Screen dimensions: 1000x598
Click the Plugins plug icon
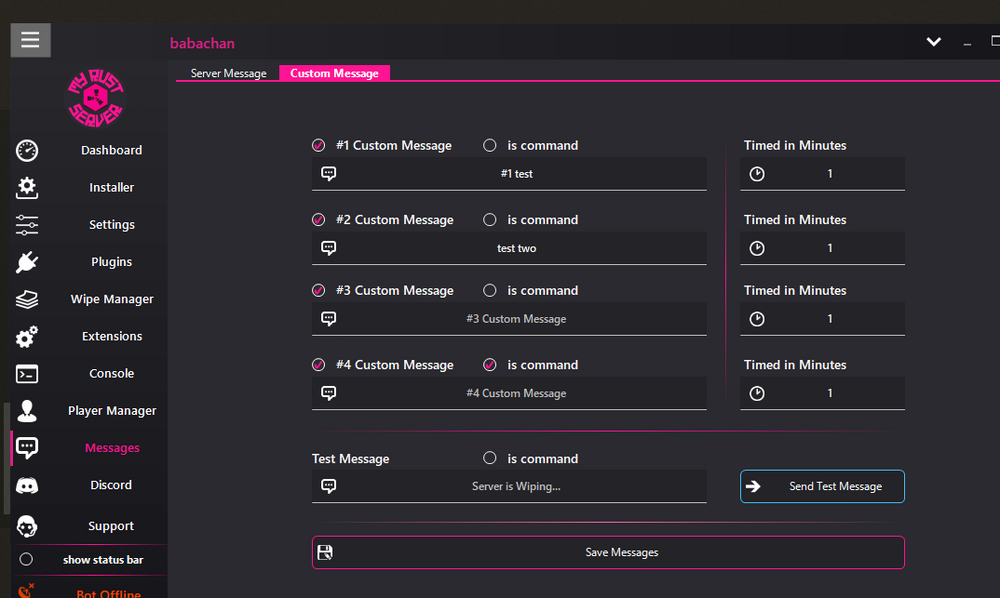point(27,262)
